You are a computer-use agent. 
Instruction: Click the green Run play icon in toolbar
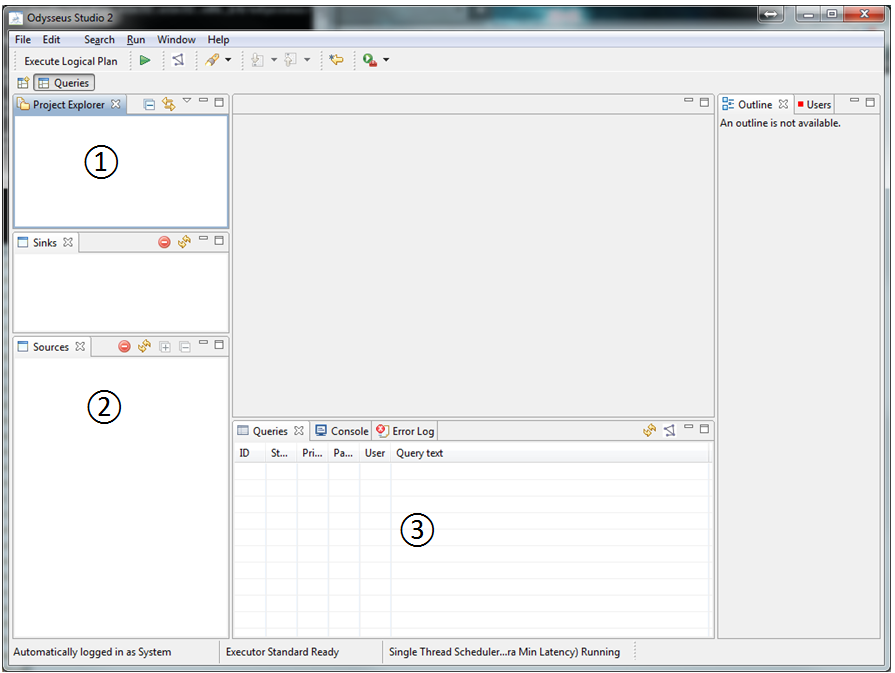145,61
